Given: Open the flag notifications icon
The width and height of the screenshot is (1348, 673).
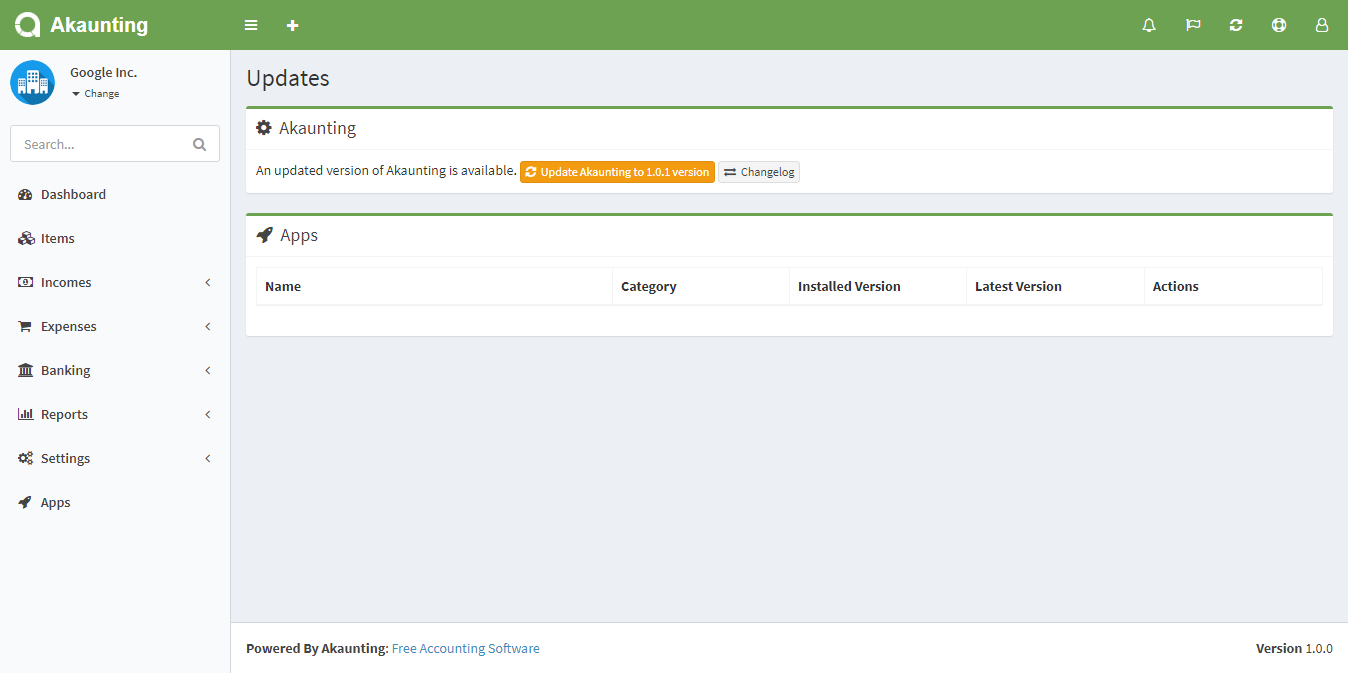Looking at the screenshot, I should [x=1193, y=25].
